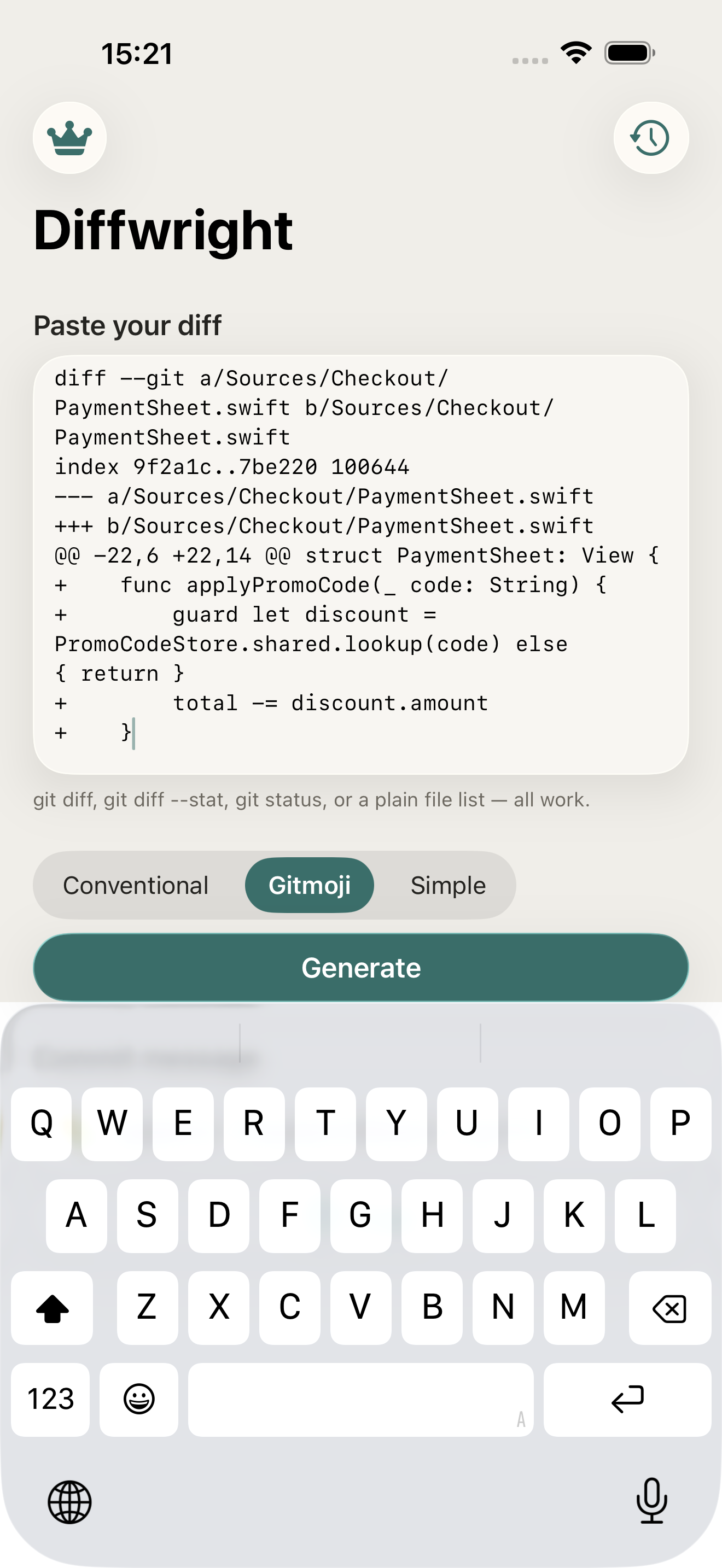
Task: Tap the X key
Action: (219, 1307)
